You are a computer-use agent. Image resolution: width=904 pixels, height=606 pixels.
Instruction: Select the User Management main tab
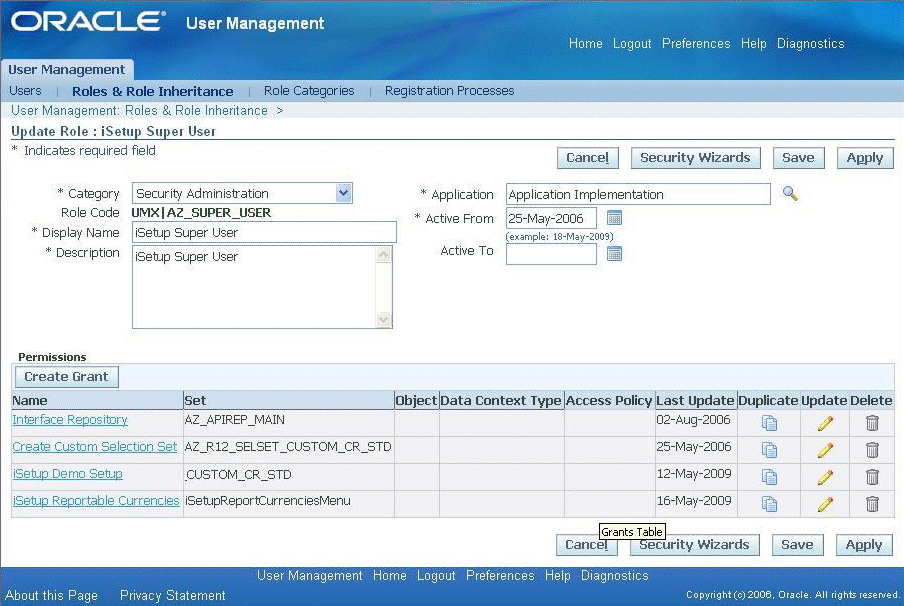click(x=67, y=70)
